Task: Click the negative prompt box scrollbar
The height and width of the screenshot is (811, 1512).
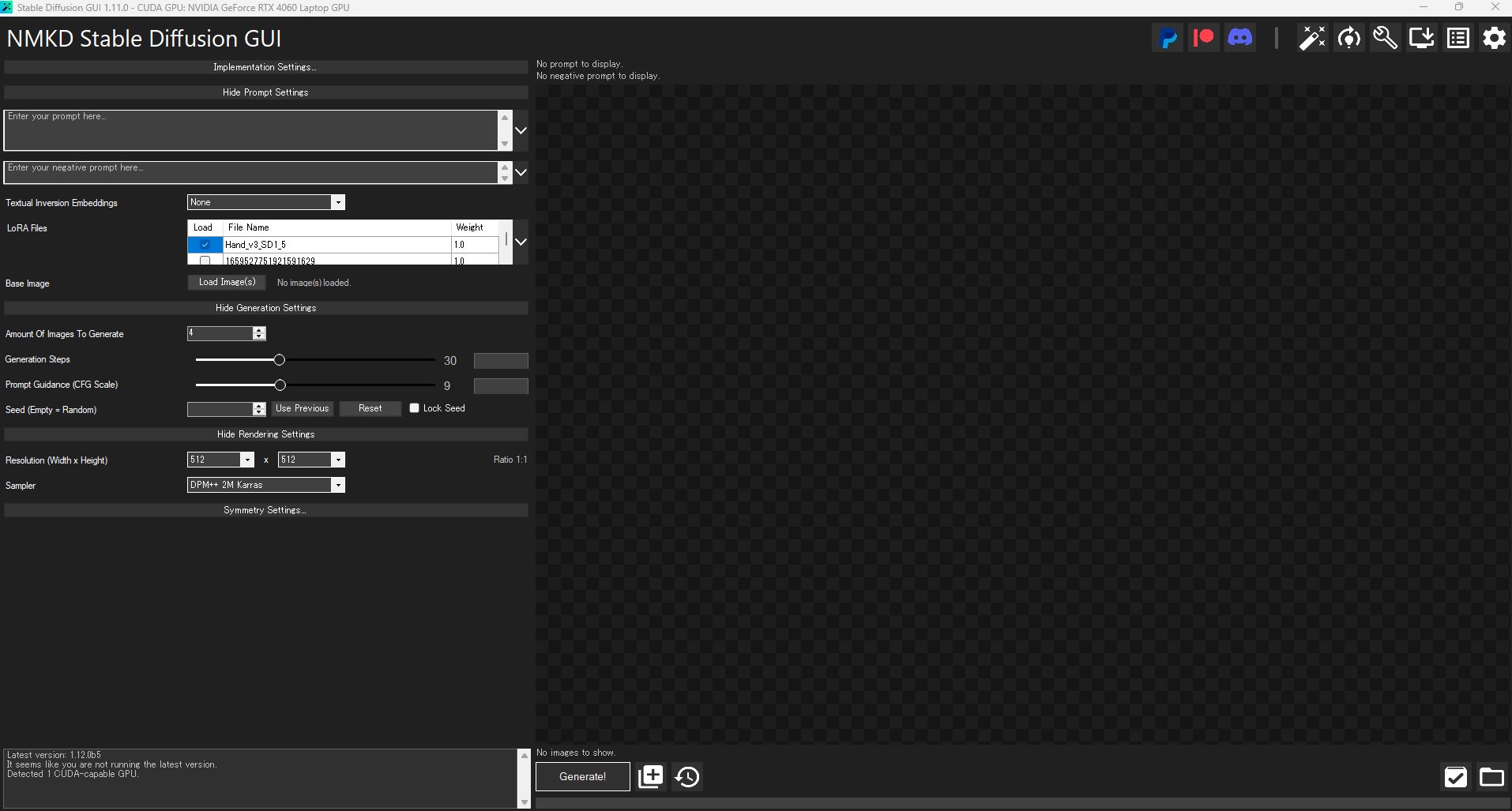Action: point(505,172)
